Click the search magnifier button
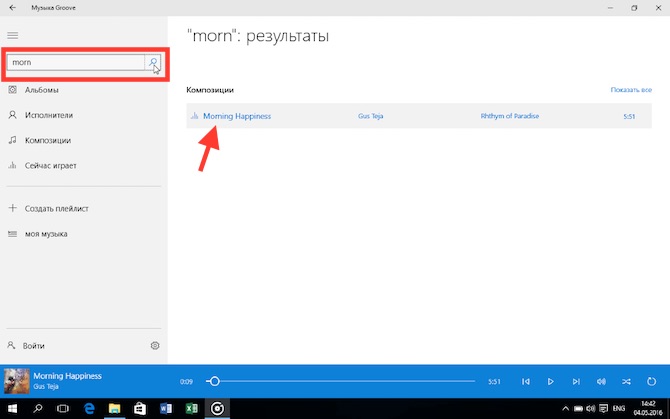The height and width of the screenshot is (419, 670). 153,62
